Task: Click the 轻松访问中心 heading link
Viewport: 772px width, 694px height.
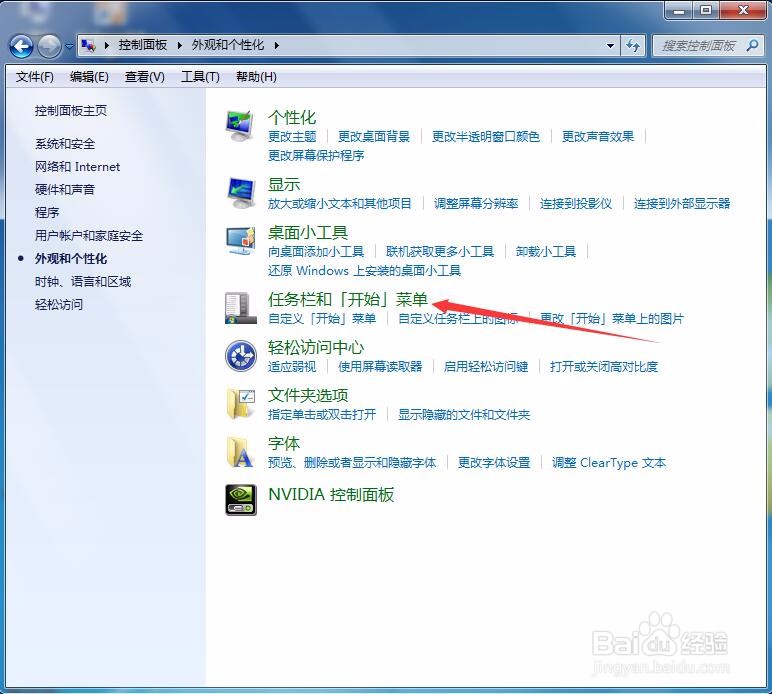Action: (316, 347)
